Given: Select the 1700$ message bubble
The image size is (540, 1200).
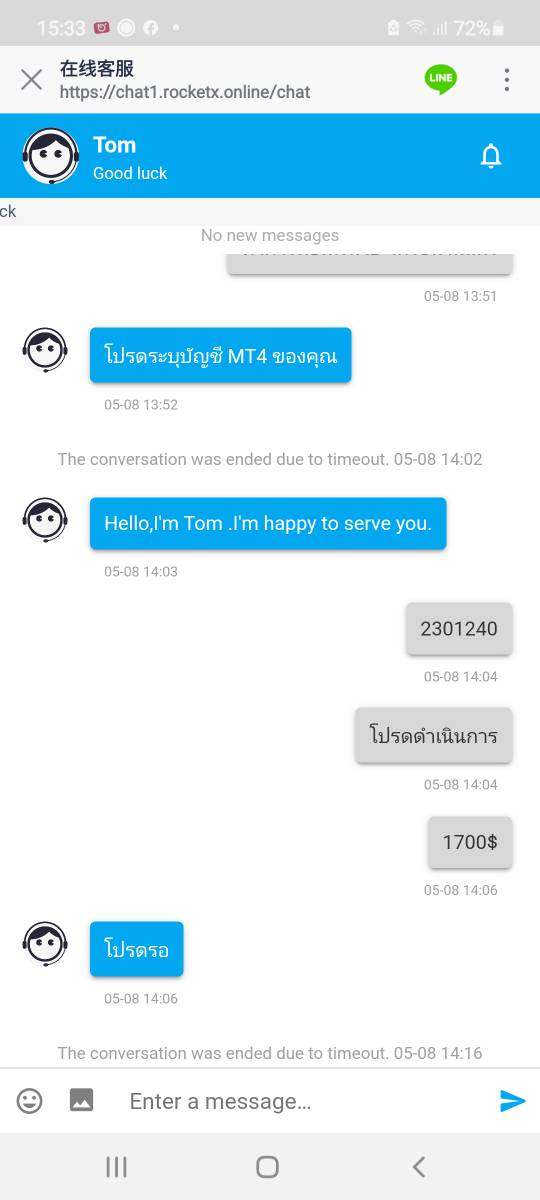Looking at the screenshot, I should pyautogui.click(x=470, y=842).
